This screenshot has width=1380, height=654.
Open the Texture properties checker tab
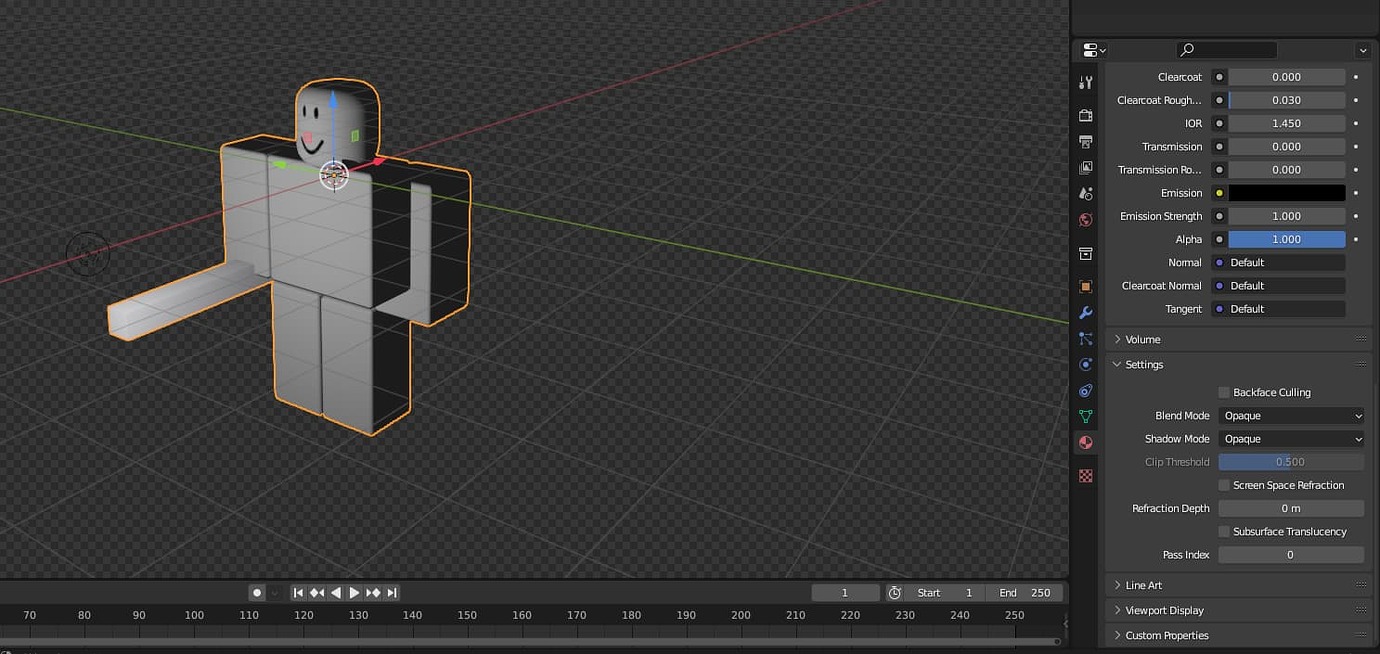click(x=1086, y=476)
